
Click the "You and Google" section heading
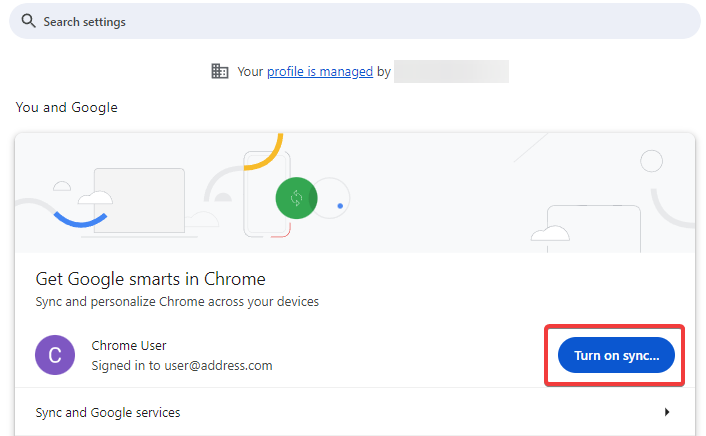click(66, 107)
